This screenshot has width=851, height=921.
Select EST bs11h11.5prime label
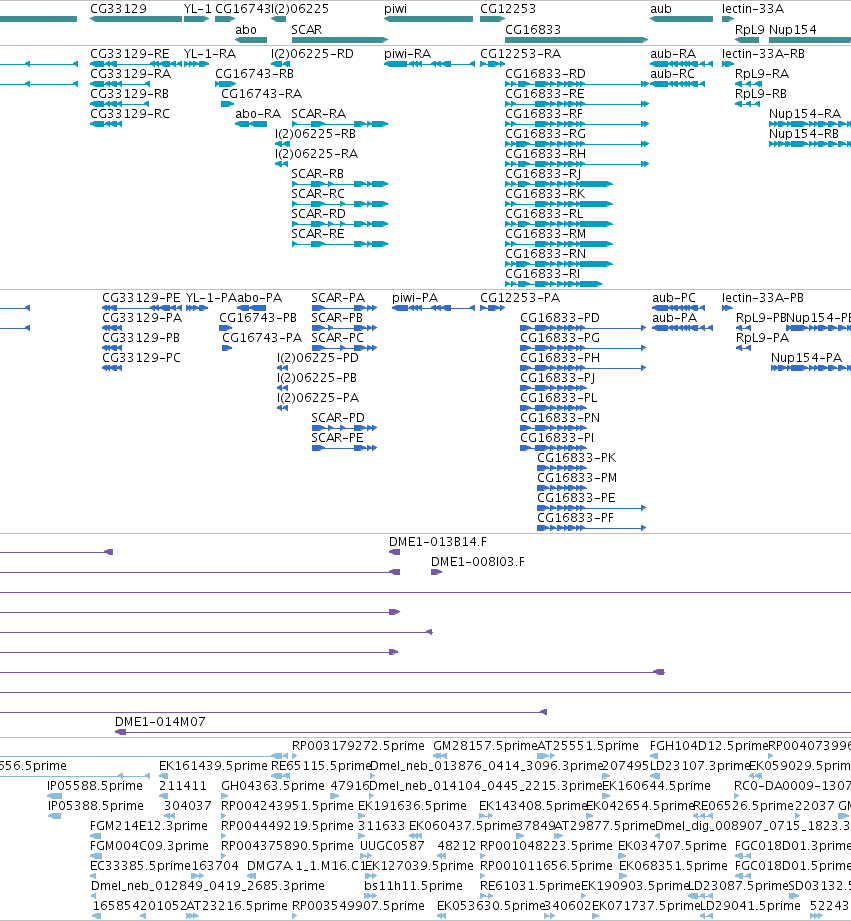click(x=413, y=885)
